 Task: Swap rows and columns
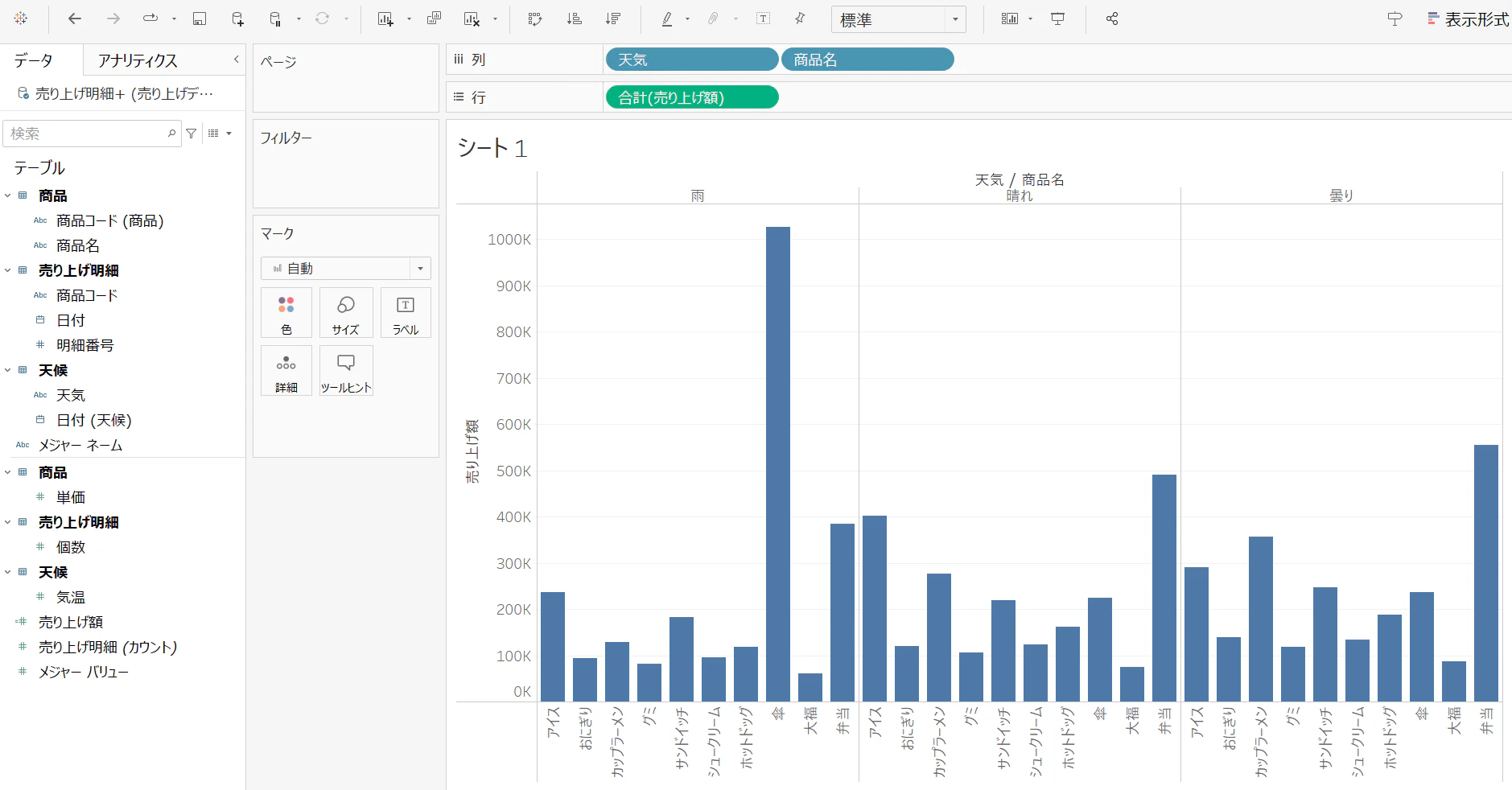(x=535, y=19)
